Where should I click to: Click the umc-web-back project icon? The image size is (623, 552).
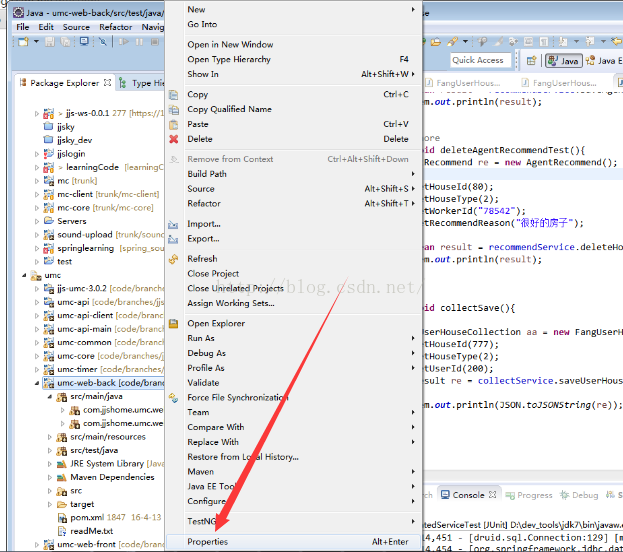[48, 383]
